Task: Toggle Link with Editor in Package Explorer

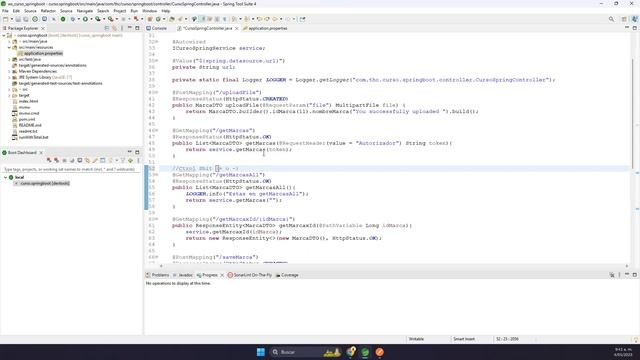Action: point(114,28)
